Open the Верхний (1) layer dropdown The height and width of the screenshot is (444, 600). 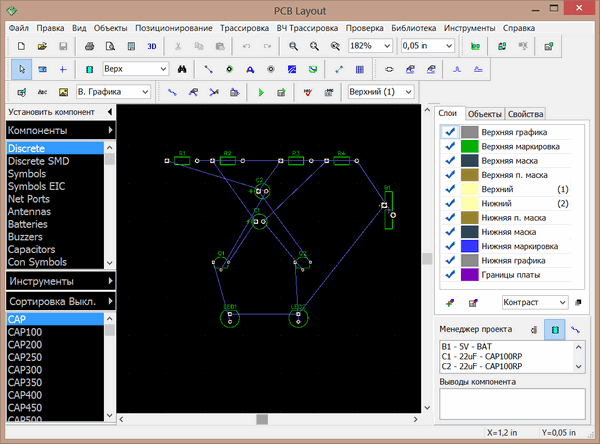tap(408, 92)
